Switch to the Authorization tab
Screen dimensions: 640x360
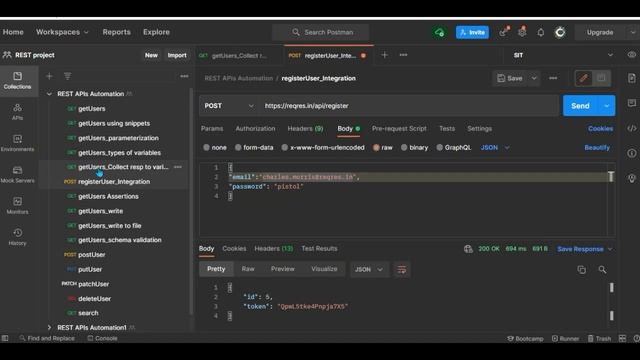click(x=255, y=128)
